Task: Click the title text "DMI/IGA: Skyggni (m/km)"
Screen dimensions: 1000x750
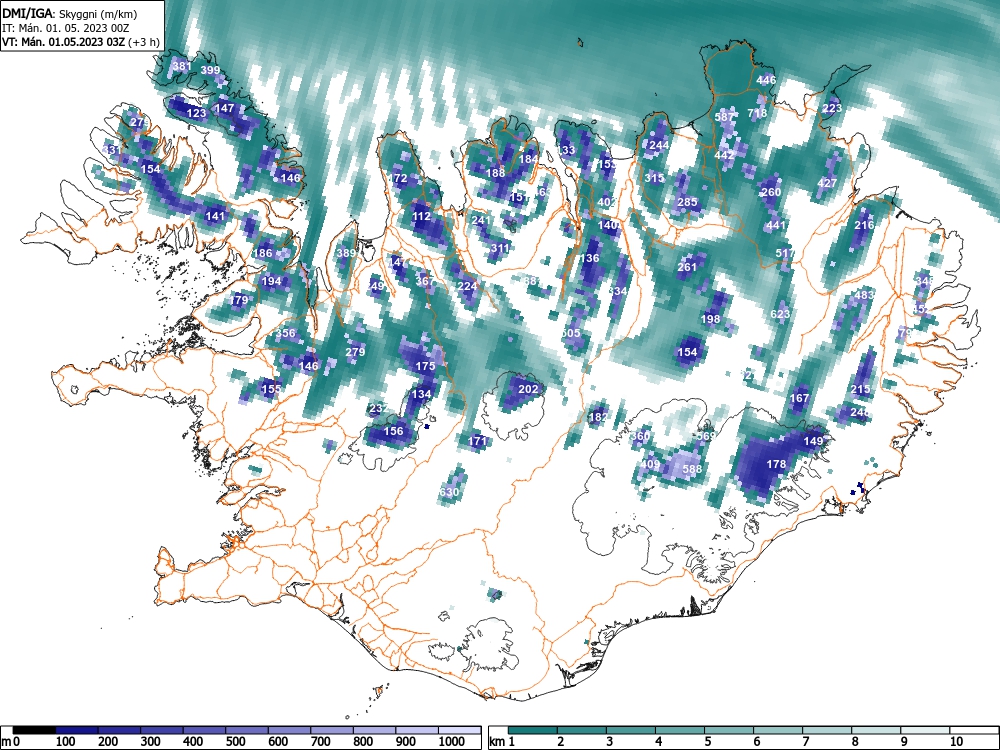Action: point(70,13)
